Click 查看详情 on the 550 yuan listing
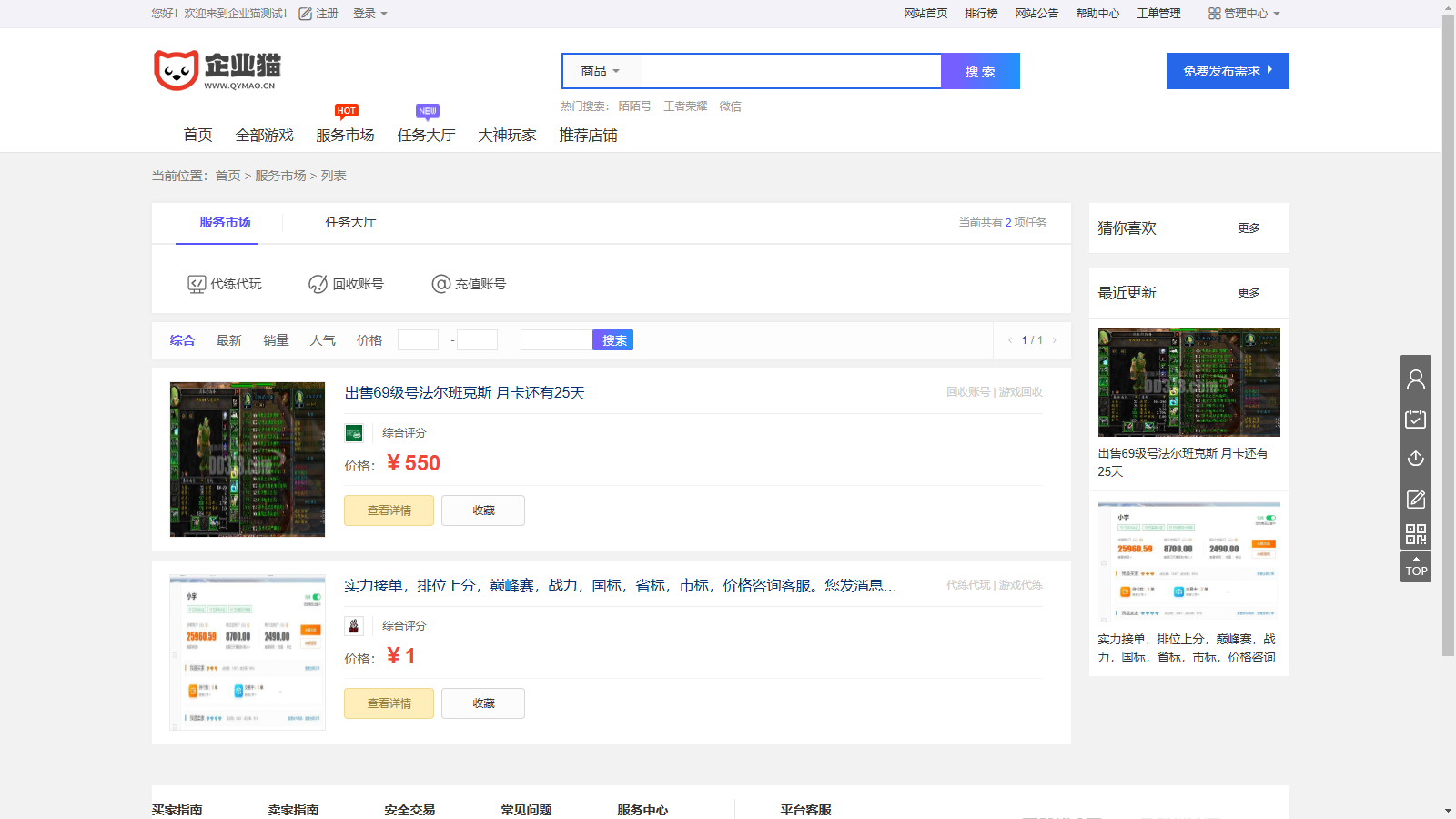Screen dimensions: 1456x819 [389, 510]
